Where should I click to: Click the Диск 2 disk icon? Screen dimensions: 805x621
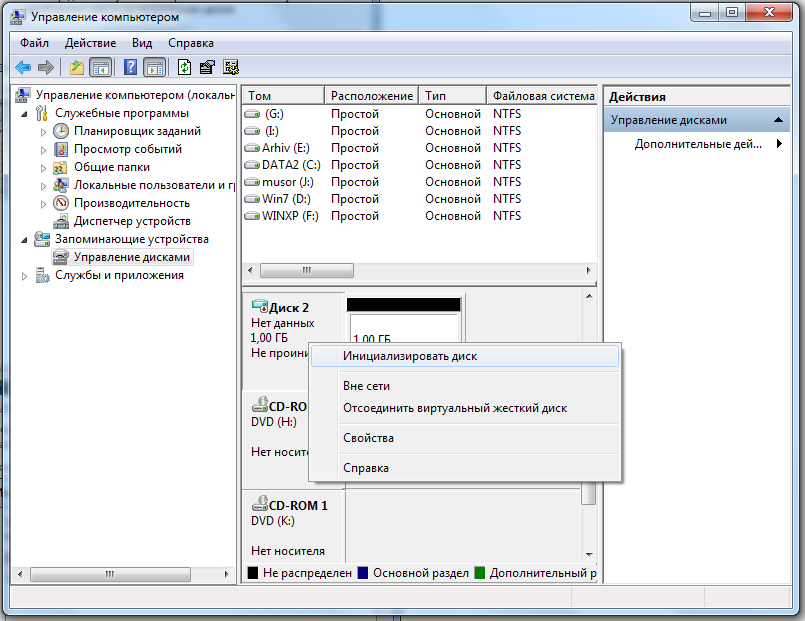pyautogui.click(x=260, y=306)
